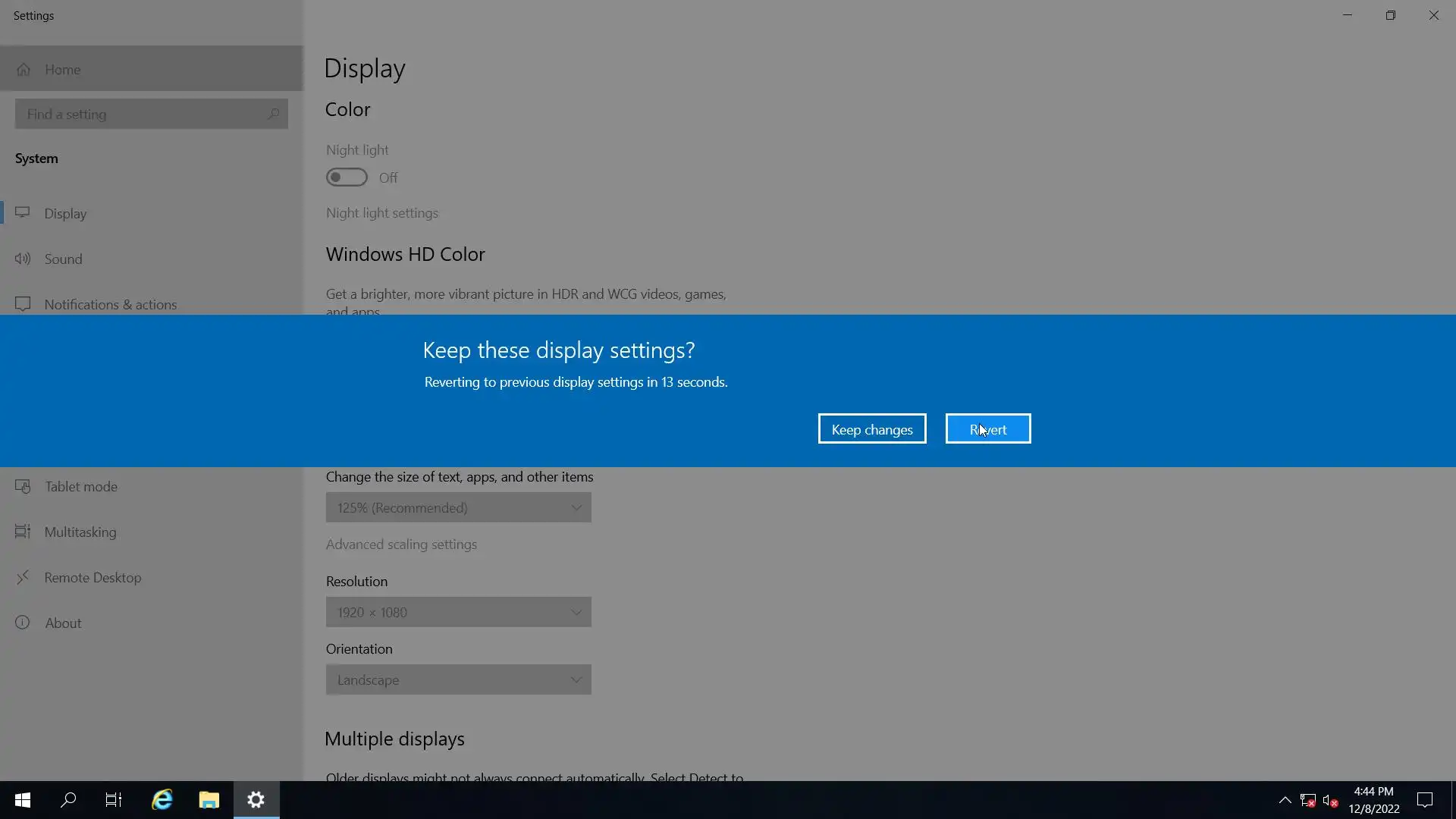Open Advanced scaling settings link

[x=401, y=544]
